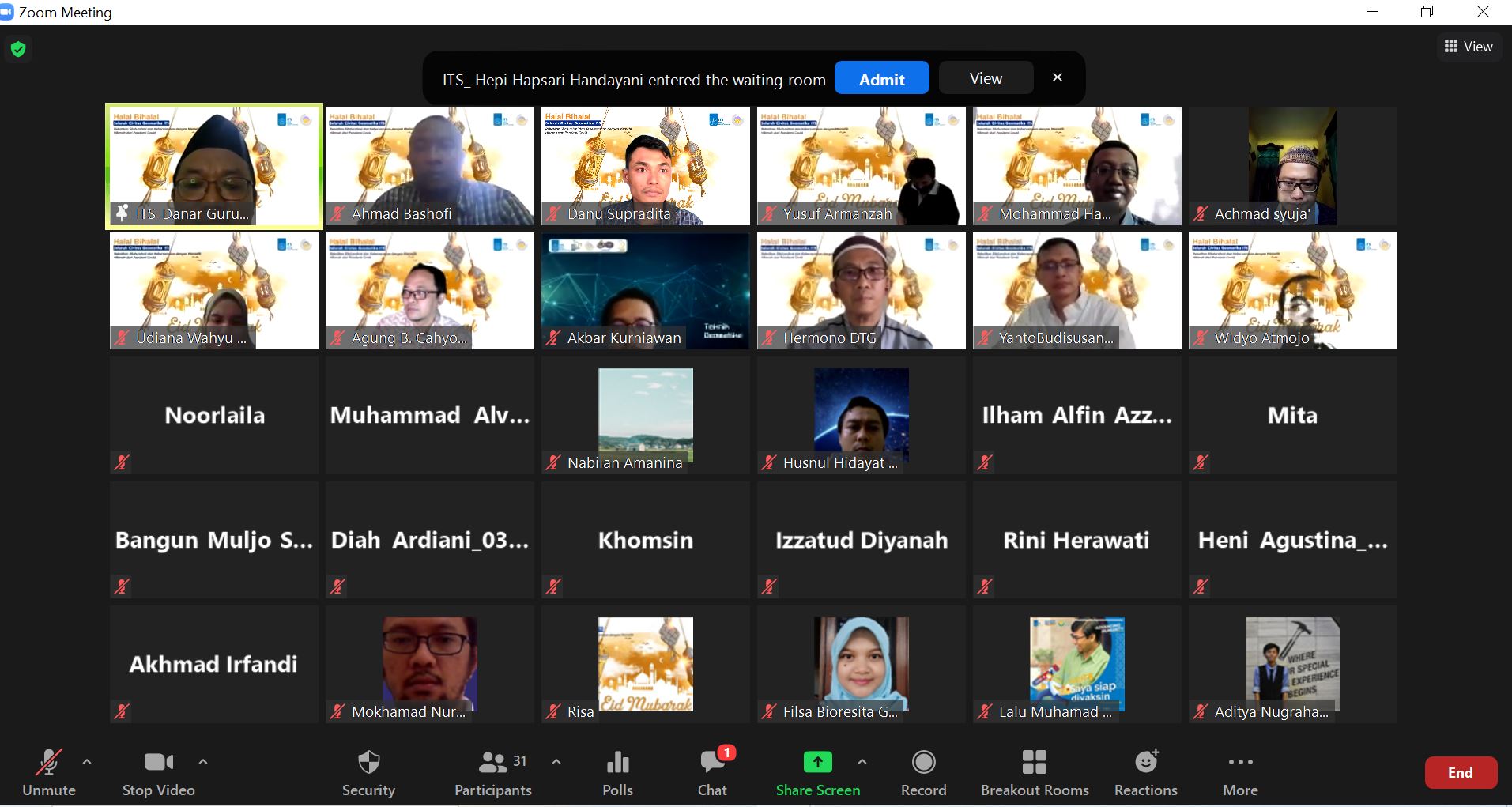This screenshot has height=807, width=1512.
Task: Open the View layout menu
Action: coord(1469,47)
